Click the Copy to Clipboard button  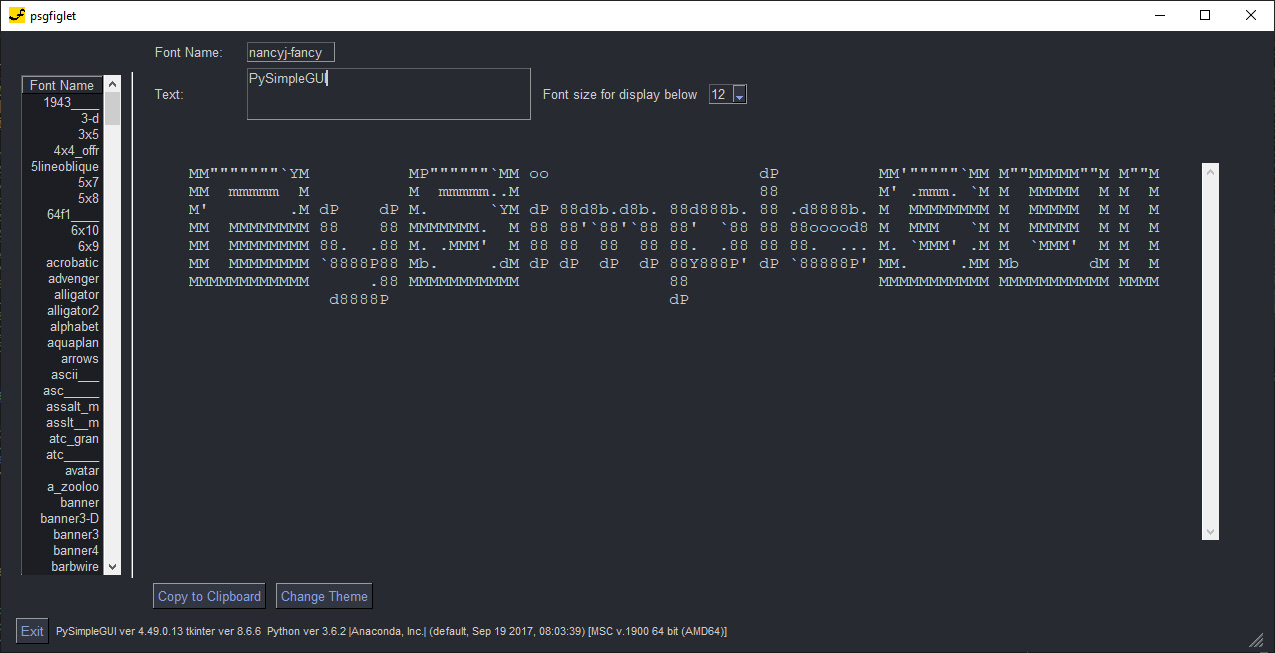click(208, 595)
